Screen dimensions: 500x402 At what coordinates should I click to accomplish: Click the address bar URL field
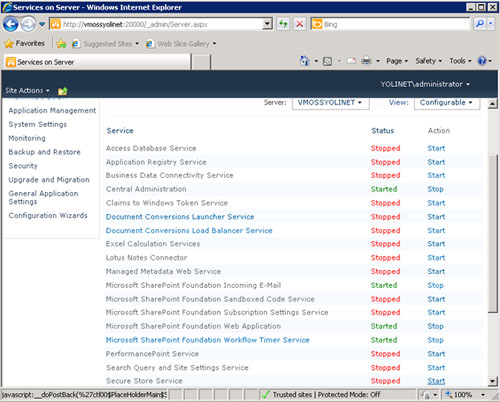(161, 24)
